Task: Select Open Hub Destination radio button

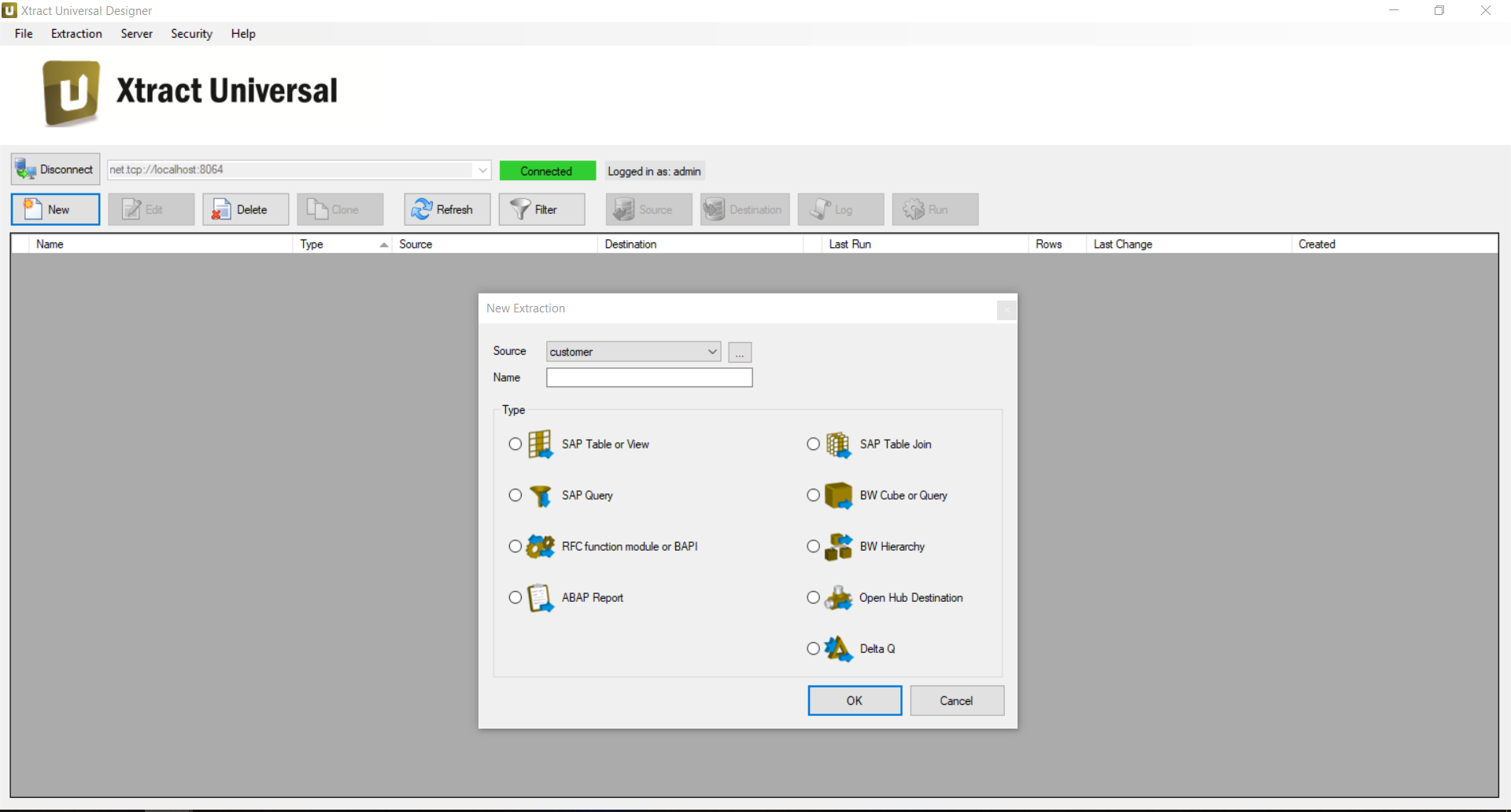Action: (814, 597)
